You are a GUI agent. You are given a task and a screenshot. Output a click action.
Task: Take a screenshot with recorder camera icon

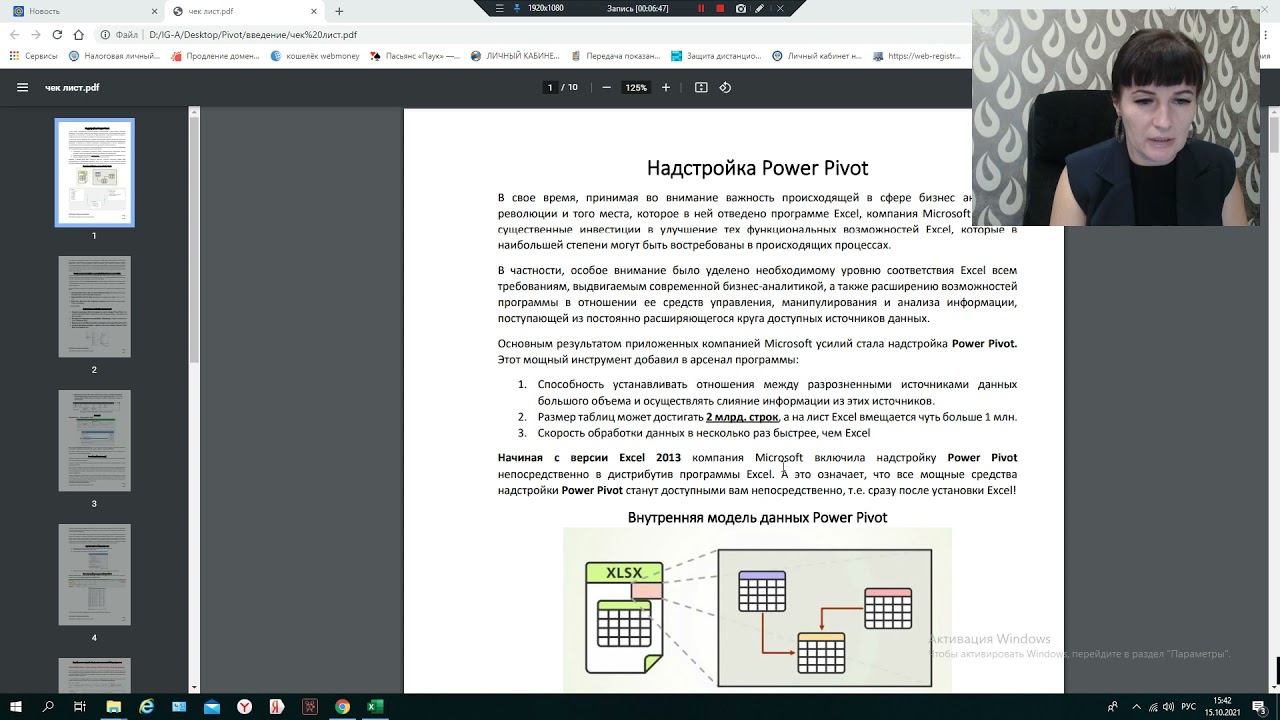click(x=741, y=8)
